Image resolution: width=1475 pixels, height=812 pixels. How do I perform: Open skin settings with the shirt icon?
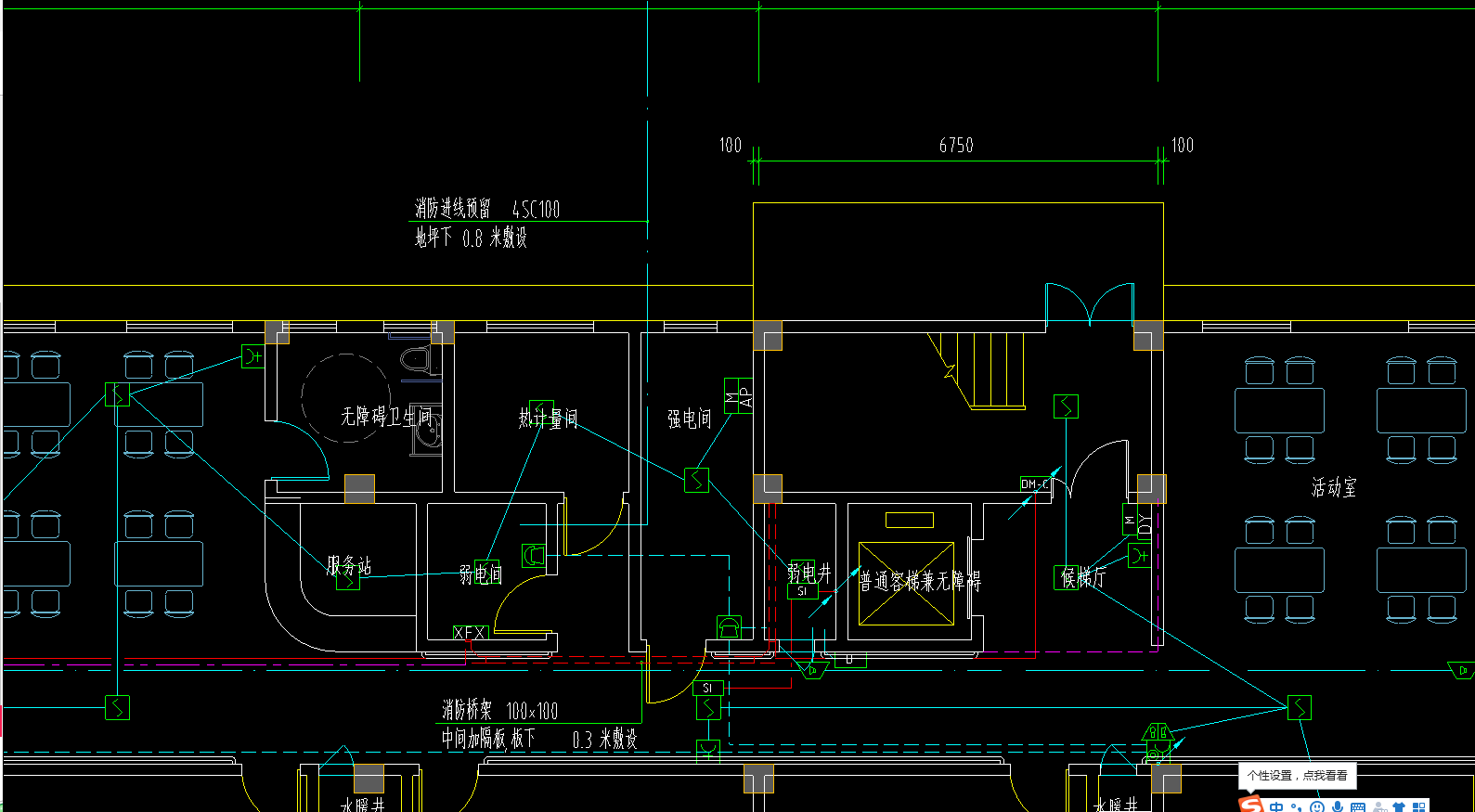click(1399, 806)
